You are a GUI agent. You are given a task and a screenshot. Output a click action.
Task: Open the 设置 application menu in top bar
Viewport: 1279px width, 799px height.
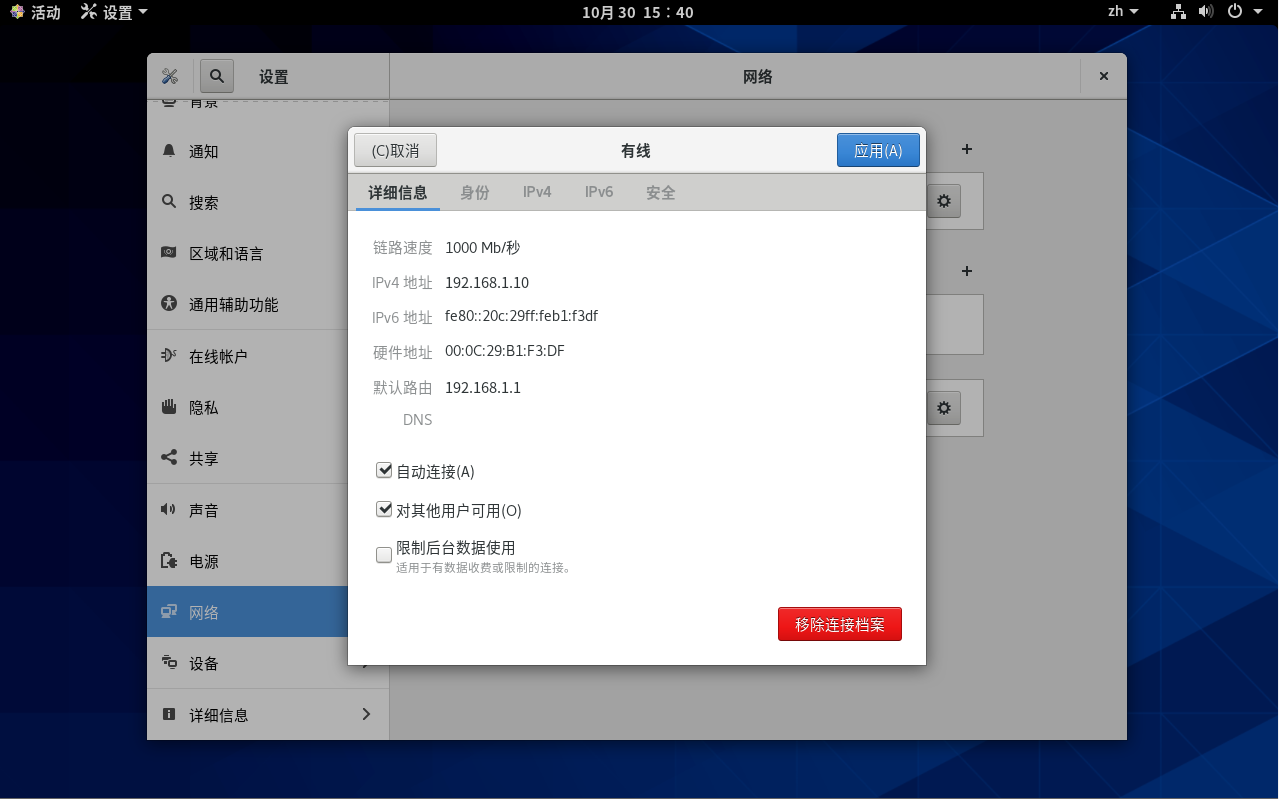click(x=114, y=12)
